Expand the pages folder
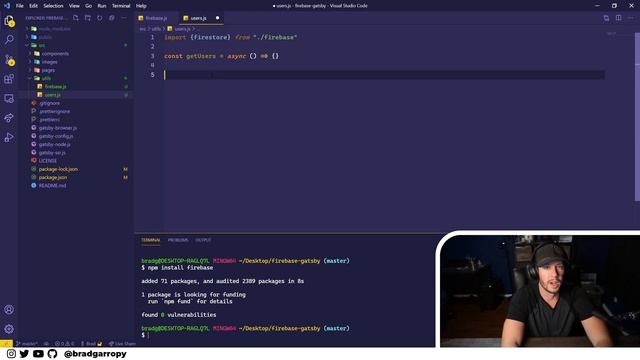The height and width of the screenshot is (360, 640). (48, 70)
